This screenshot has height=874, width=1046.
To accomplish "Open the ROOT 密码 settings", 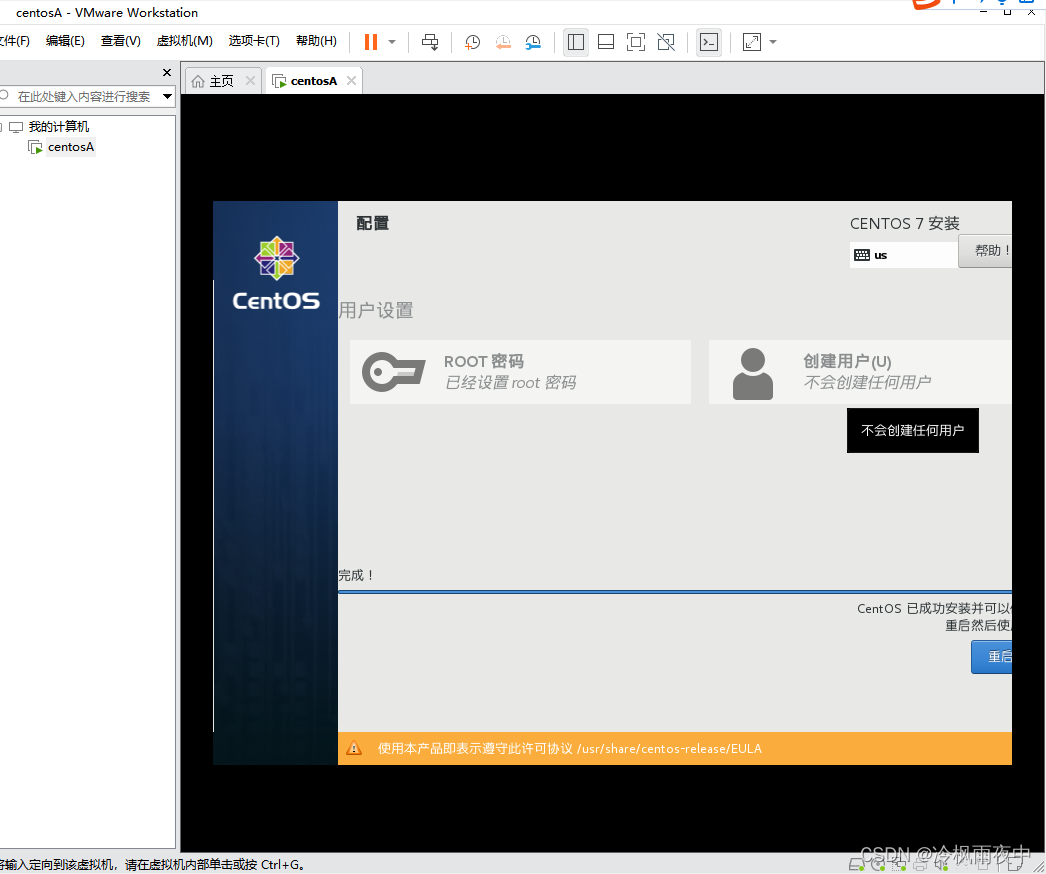I will coord(520,372).
